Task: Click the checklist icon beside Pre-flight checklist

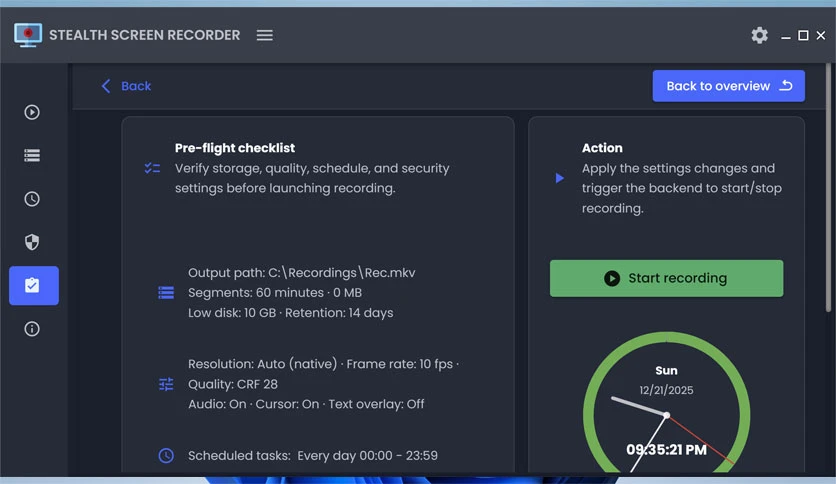Action: 152,168
